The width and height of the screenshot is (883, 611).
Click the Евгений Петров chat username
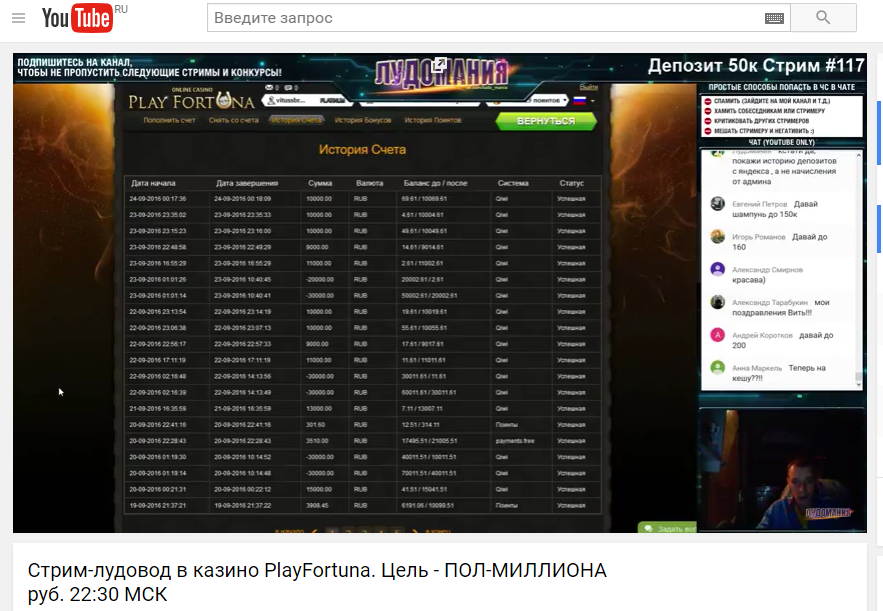(x=759, y=204)
